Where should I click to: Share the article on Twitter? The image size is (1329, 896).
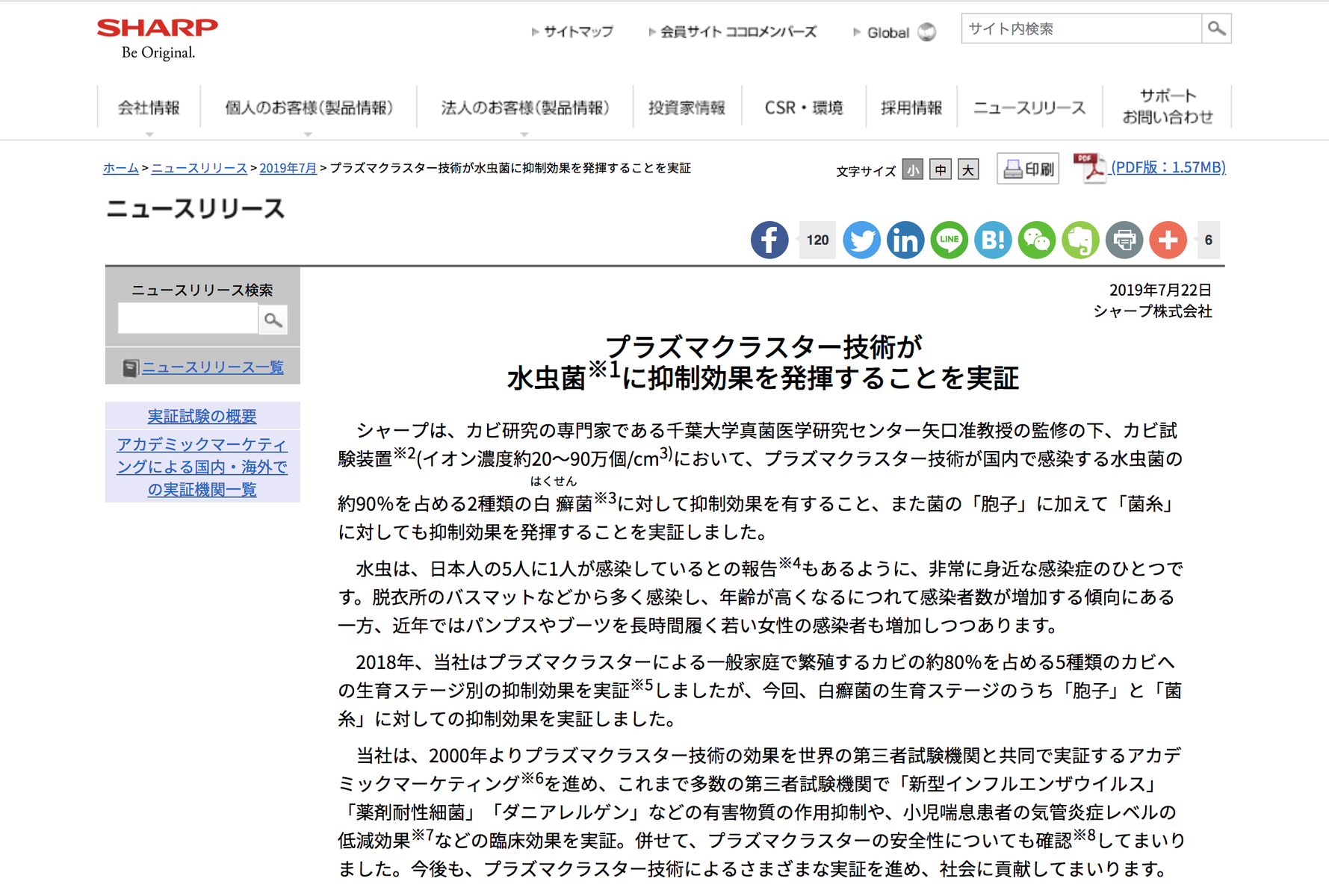861,240
